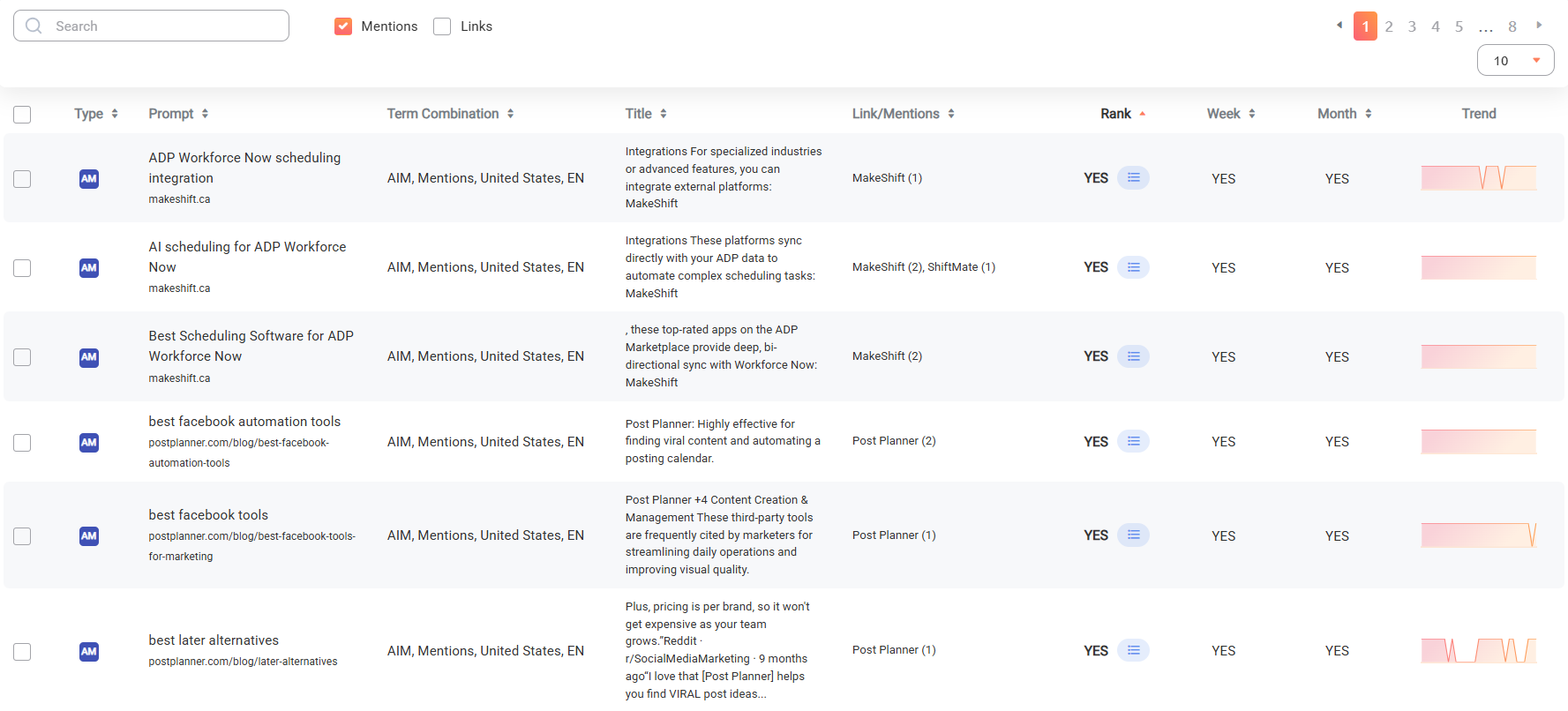This screenshot has height=711, width=1568.
Task: Go to page 4
Action: [x=1436, y=26]
